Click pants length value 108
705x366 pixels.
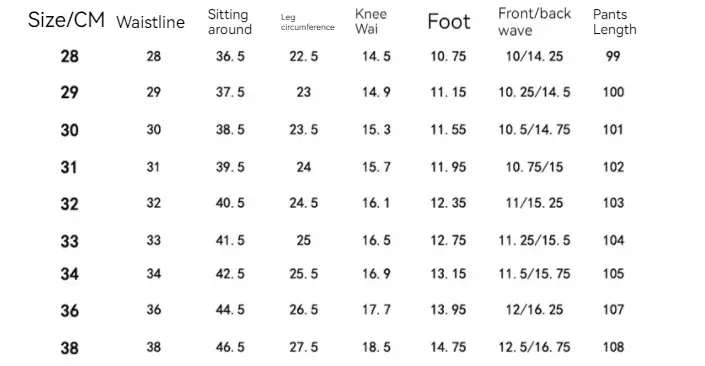pos(613,347)
